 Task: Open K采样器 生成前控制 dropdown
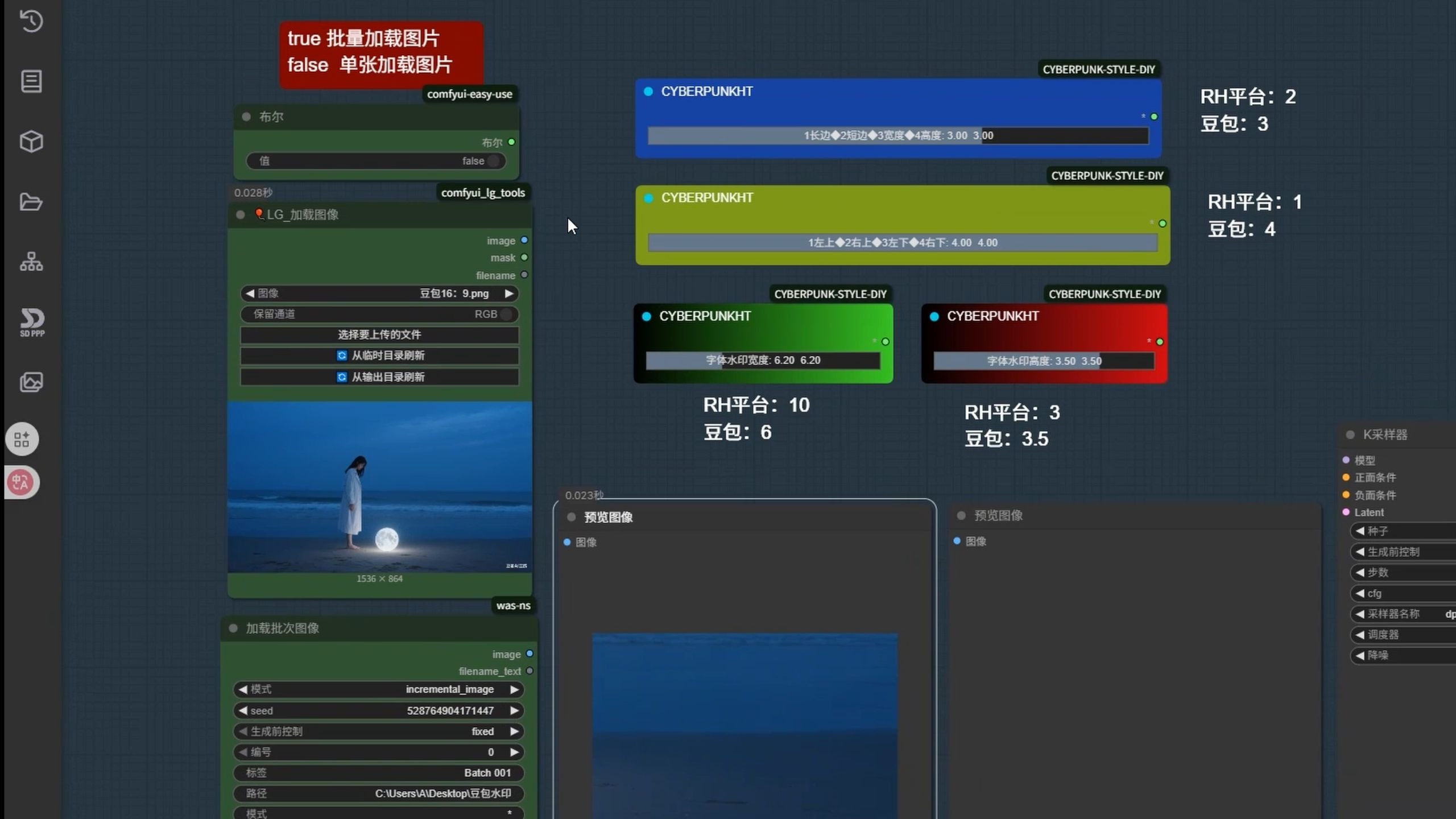[1403, 552]
